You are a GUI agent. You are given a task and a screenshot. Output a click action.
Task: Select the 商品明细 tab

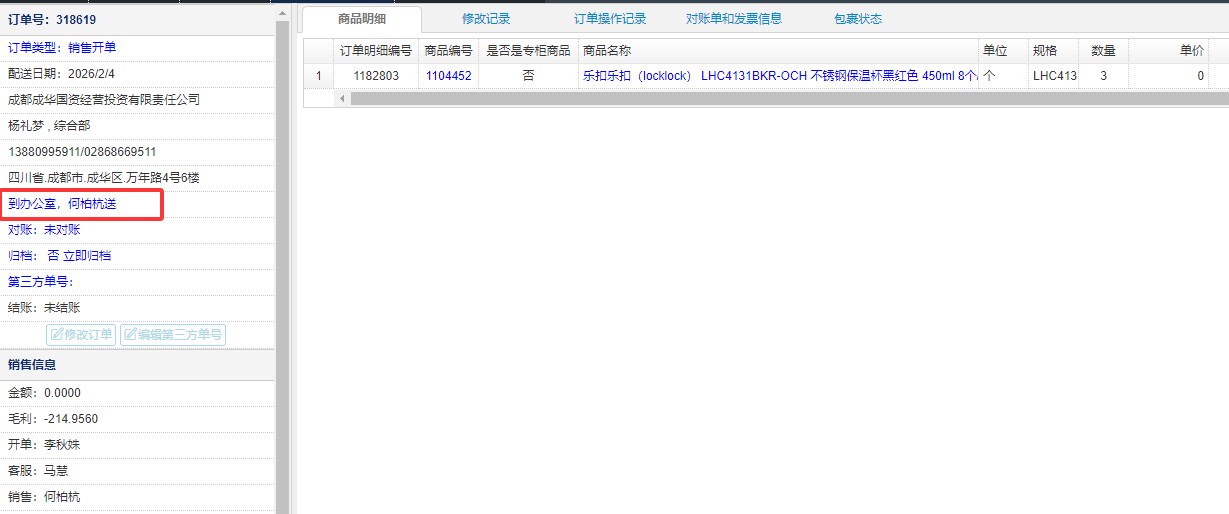pos(362,19)
